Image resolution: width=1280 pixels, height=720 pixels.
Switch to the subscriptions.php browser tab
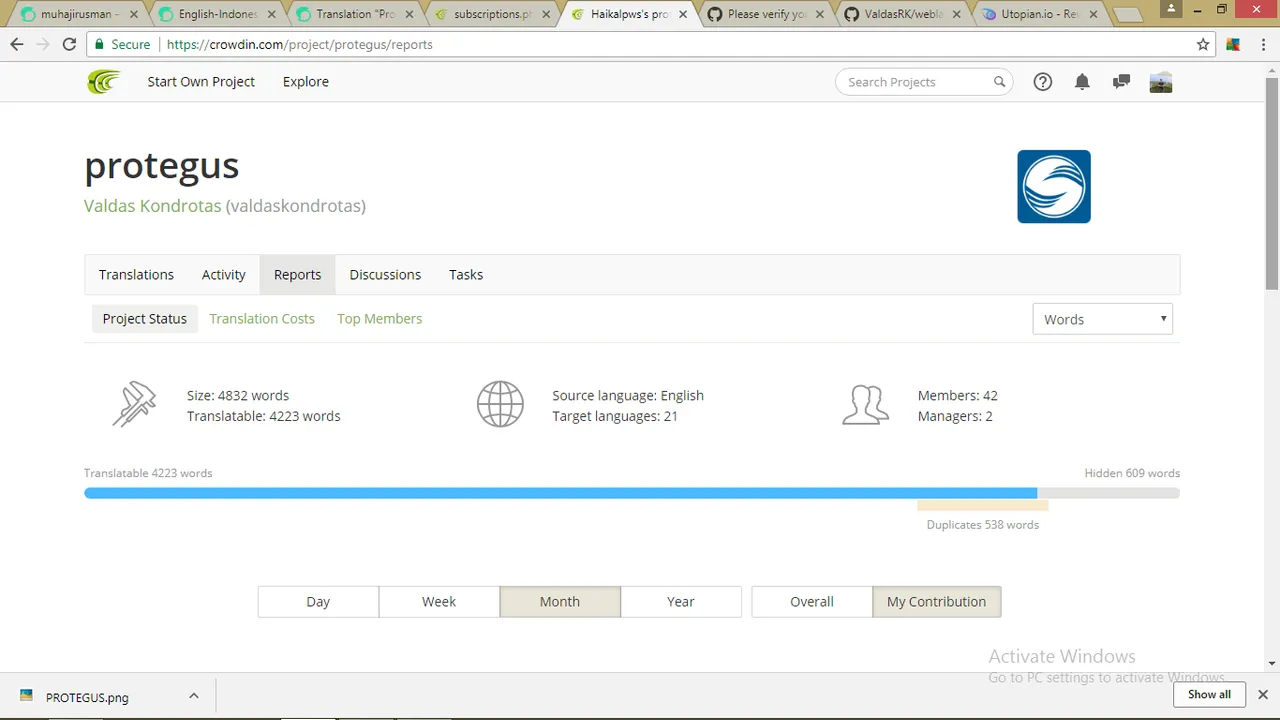(x=490, y=14)
